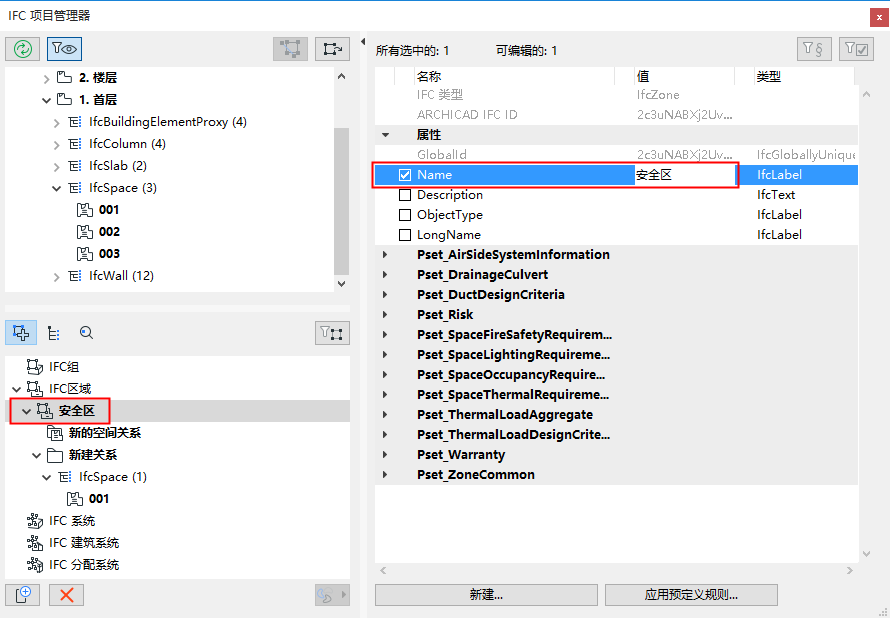
Task: Enable the LongName checkbox
Action: click(x=404, y=234)
